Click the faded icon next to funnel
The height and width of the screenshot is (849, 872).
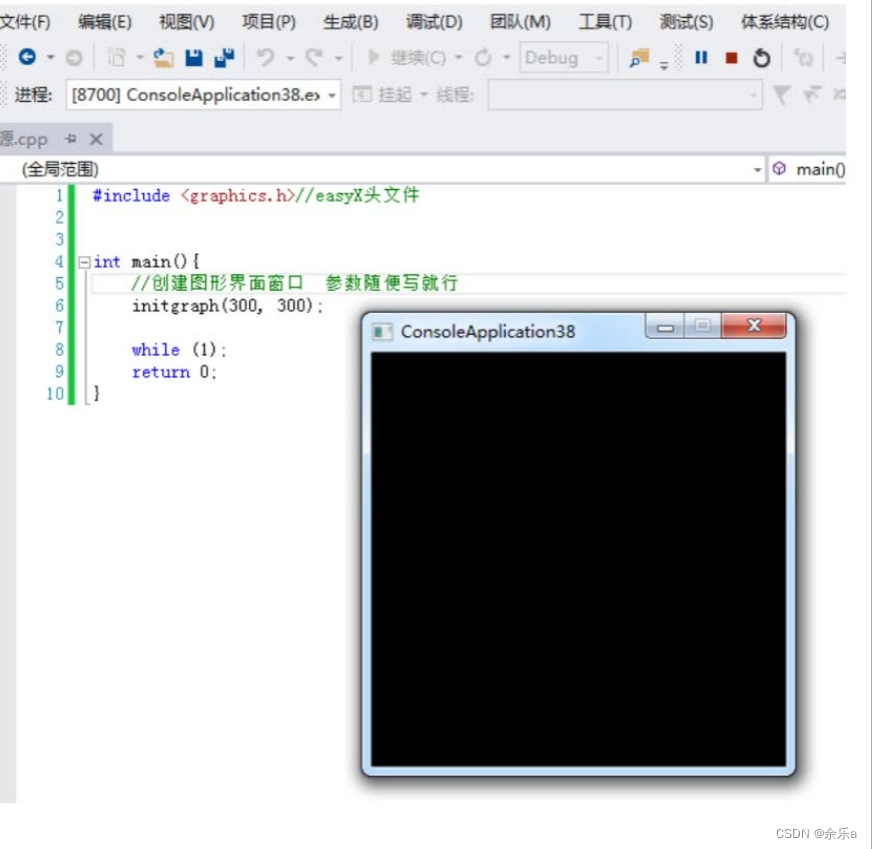point(811,95)
